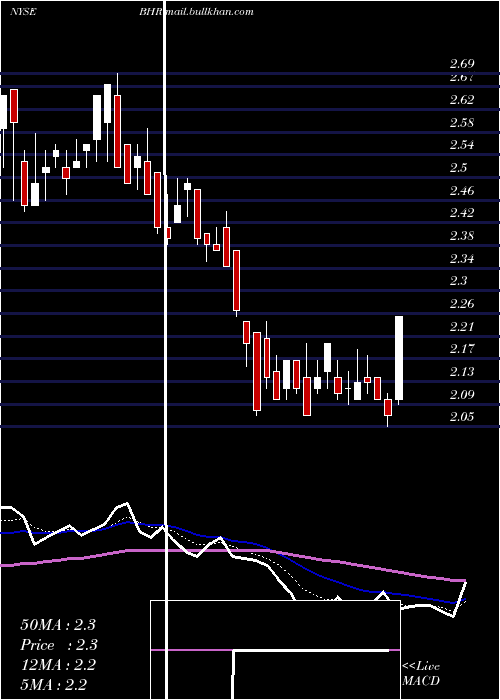Click the 12MA : 2.2 readout
Viewport: 500px width, 700px height.
point(58,665)
